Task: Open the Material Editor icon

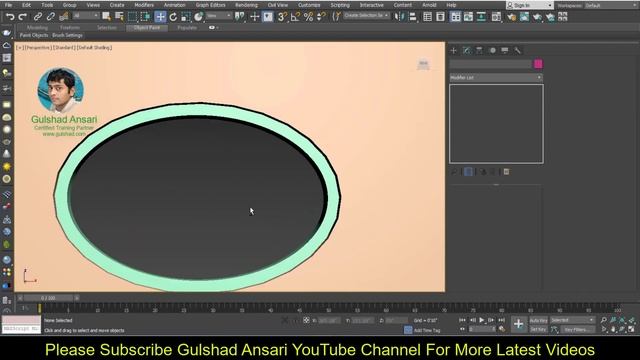Action: (x=496, y=17)
